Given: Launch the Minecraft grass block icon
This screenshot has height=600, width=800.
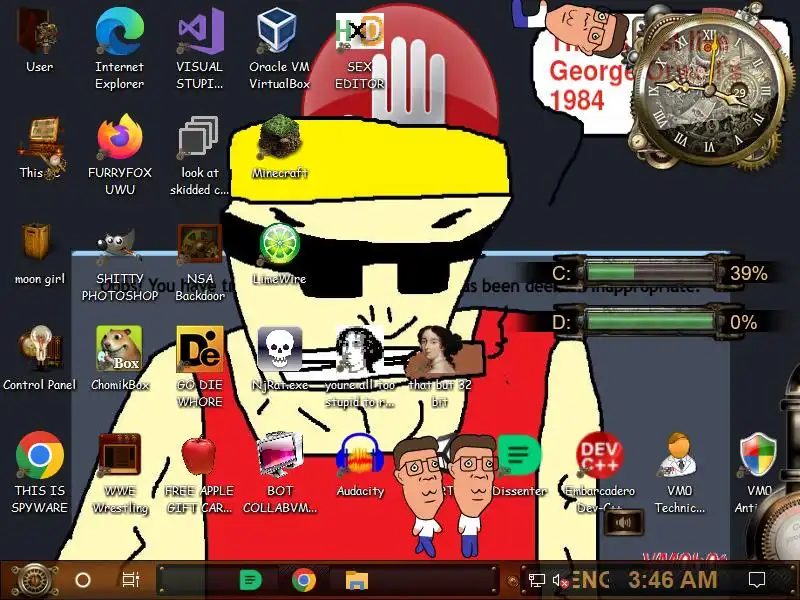Looking at the screenshot, I should pyautogui.click(x=279, y=146).
